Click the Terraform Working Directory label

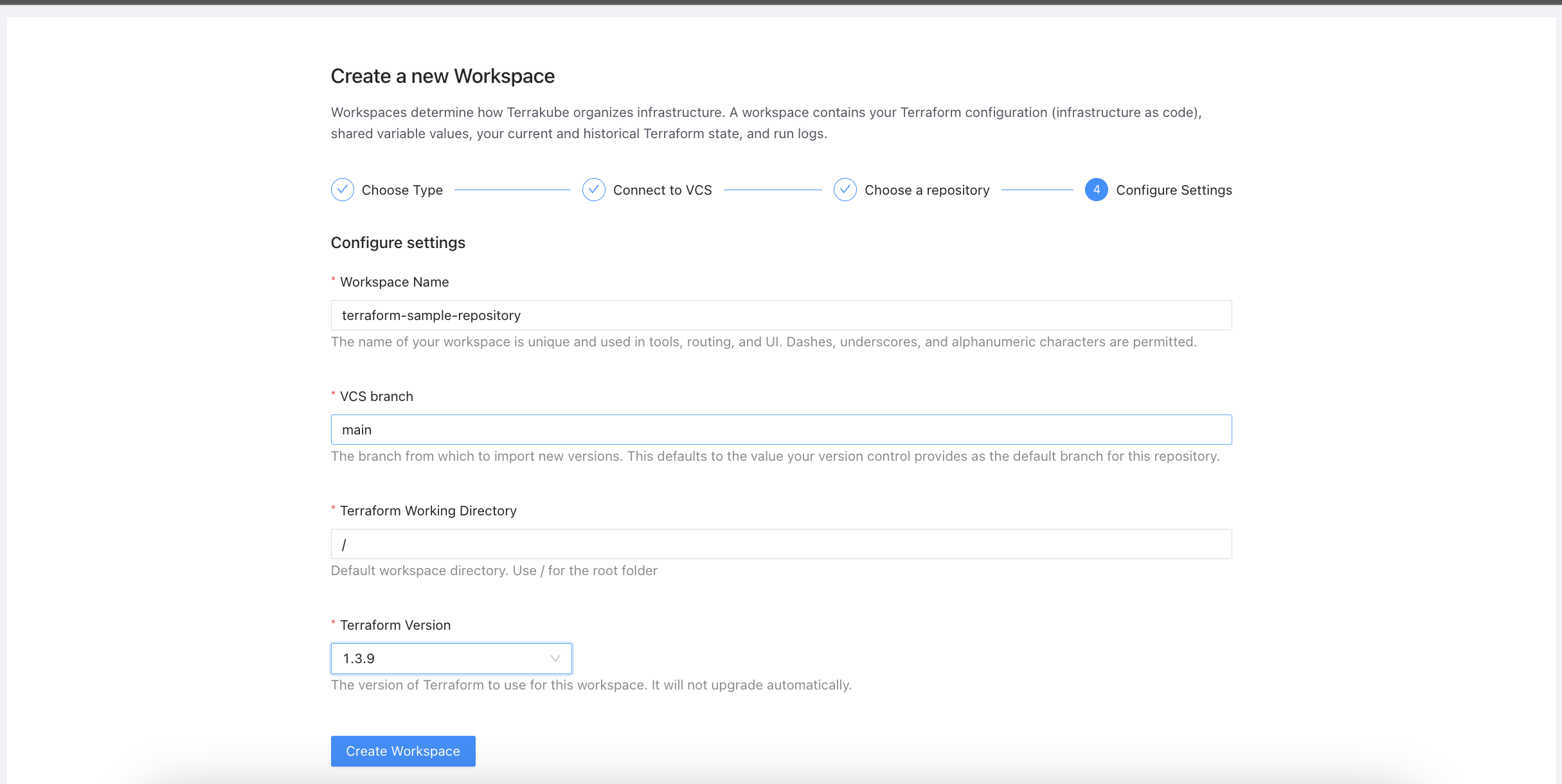(x=427, y=511)
